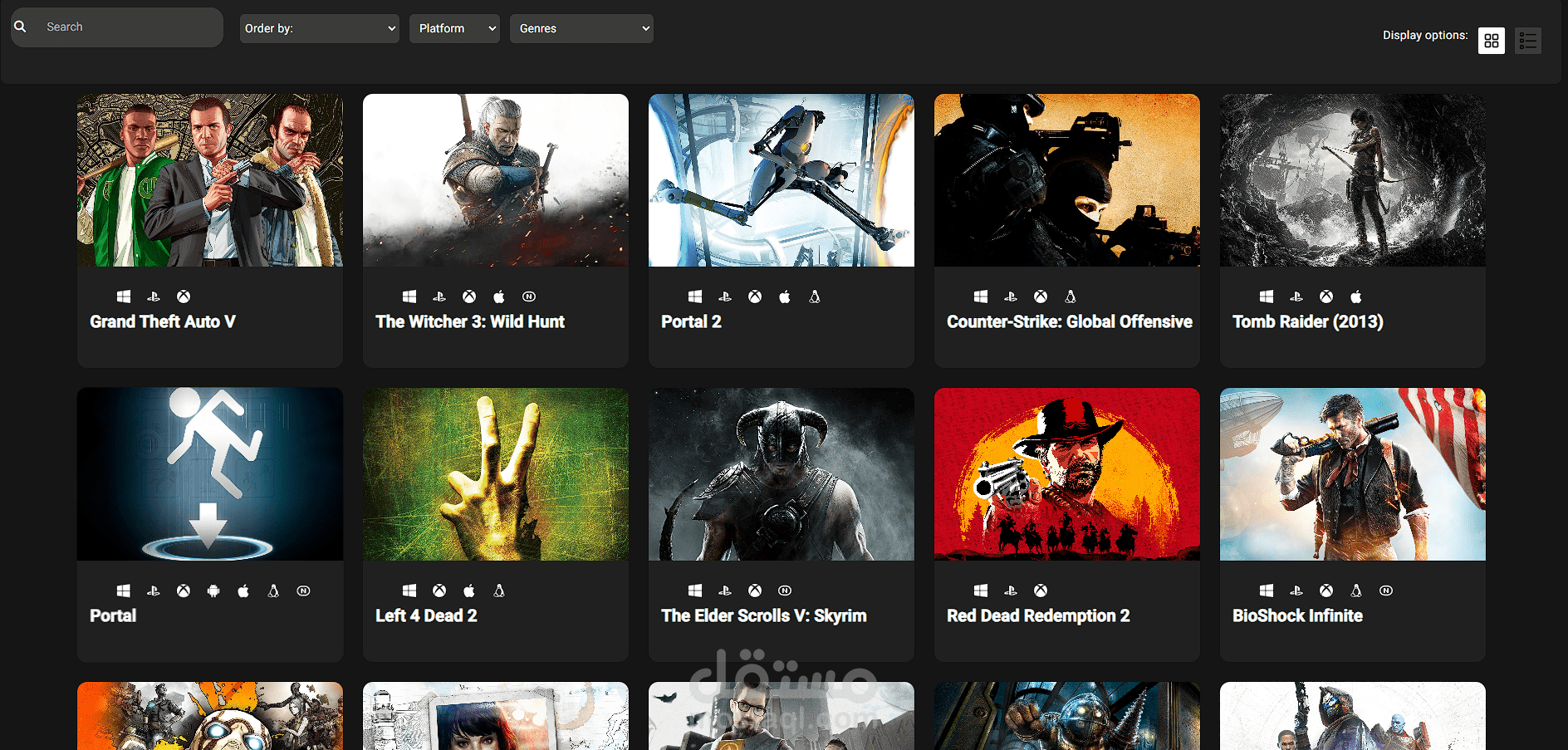The height and width of the screenshot is (750, 1568).
Task: Click the BioShock Infinite cover artwork
Action: point(1353,474)
